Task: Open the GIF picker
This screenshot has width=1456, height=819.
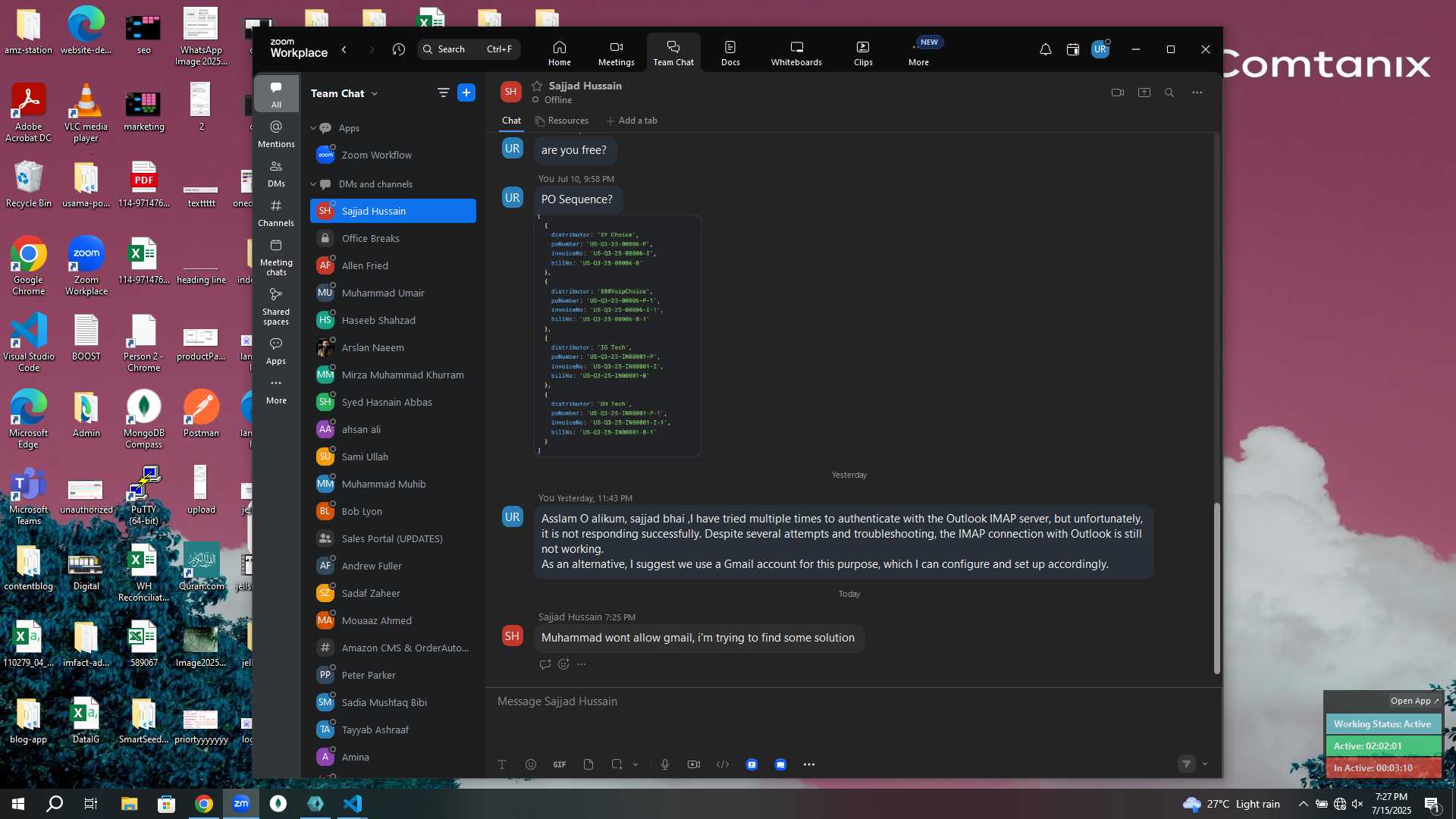Action: tap(560, 764)
